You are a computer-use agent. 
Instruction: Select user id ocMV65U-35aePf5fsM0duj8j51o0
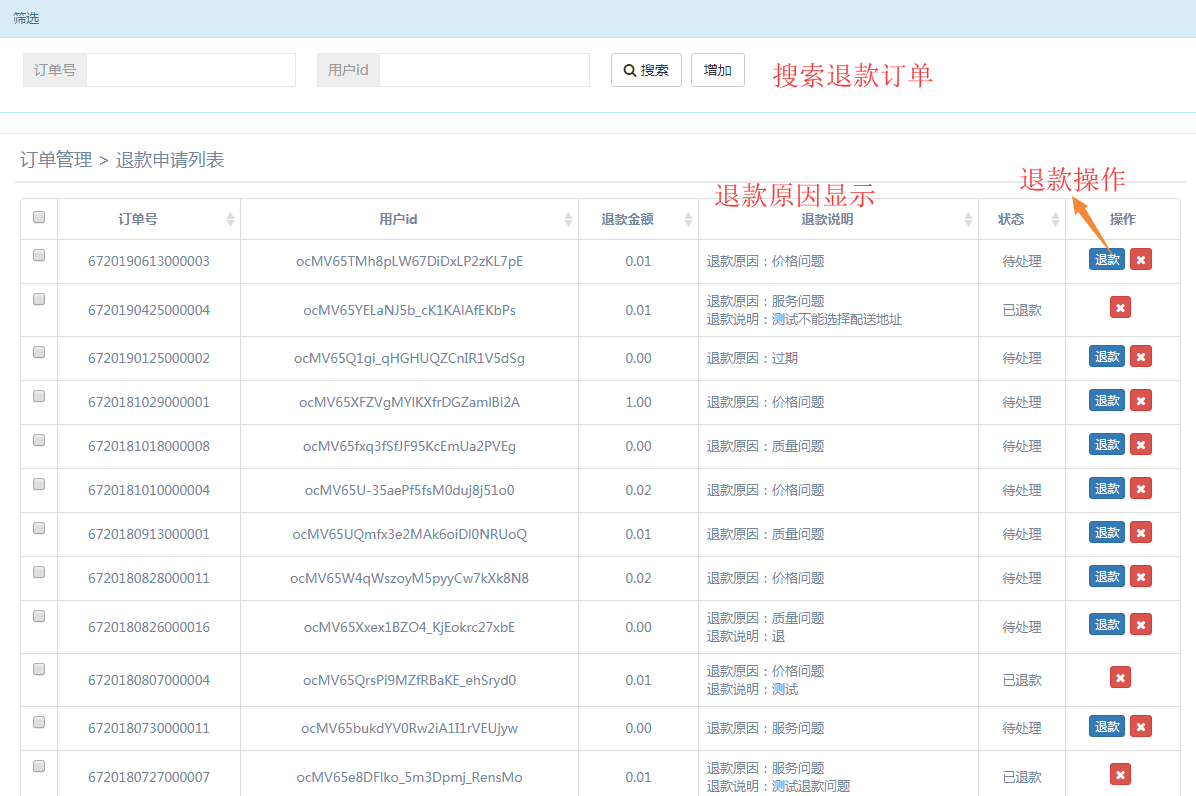click(410, 490)
